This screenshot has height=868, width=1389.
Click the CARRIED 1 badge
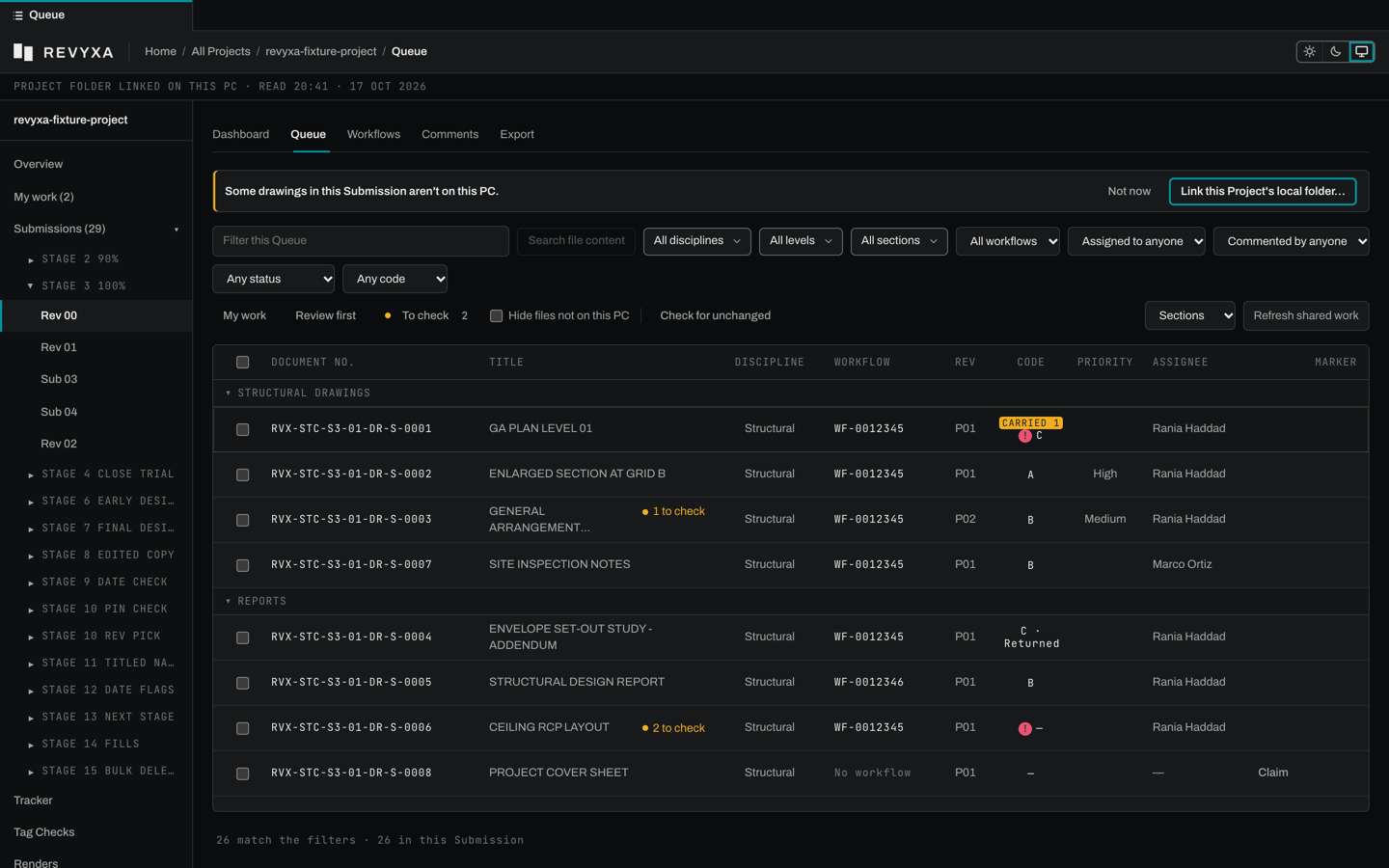coord(1030,423)
